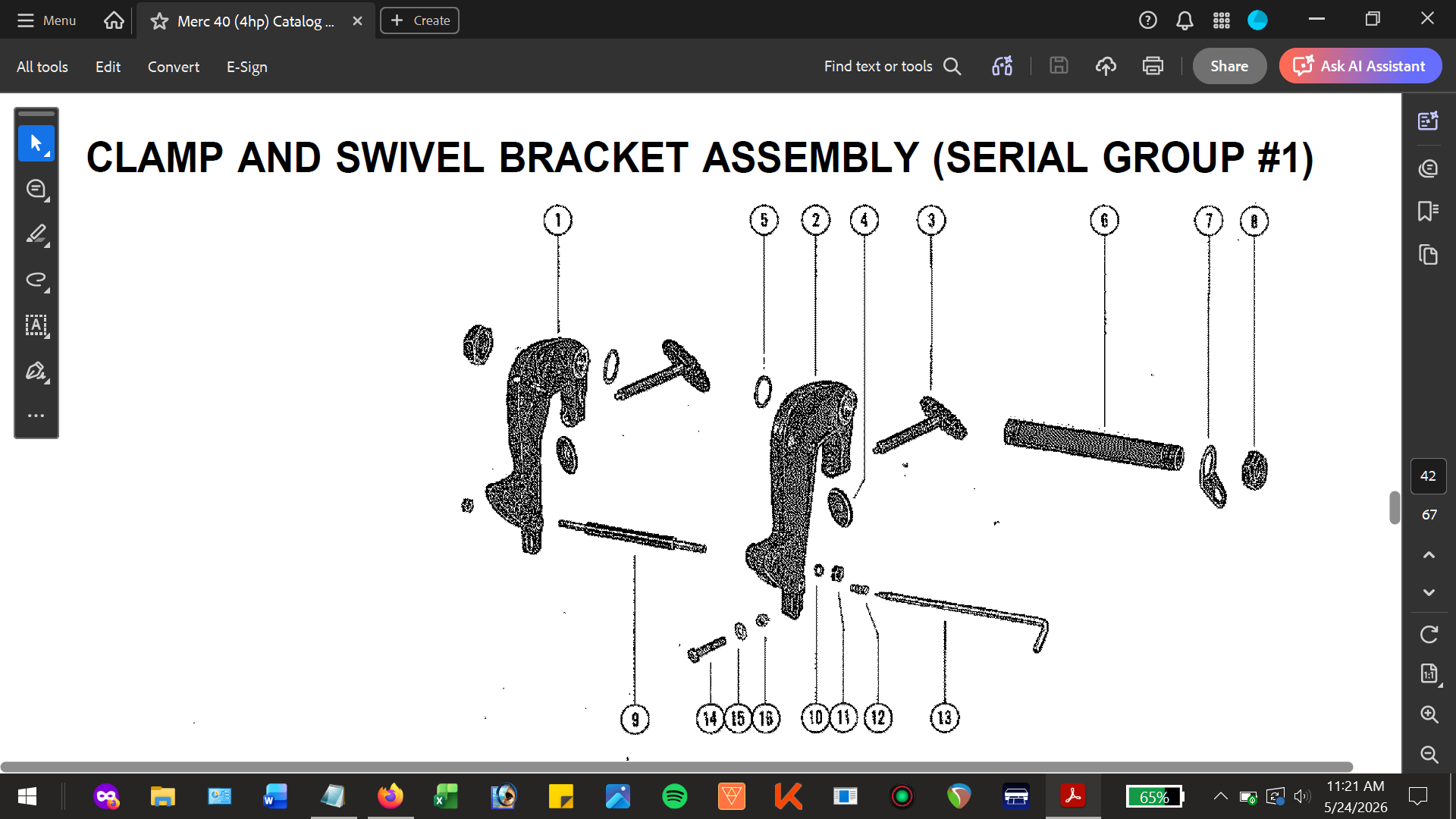
Task: Open the Windows notification center
Action: point(1417,796)
